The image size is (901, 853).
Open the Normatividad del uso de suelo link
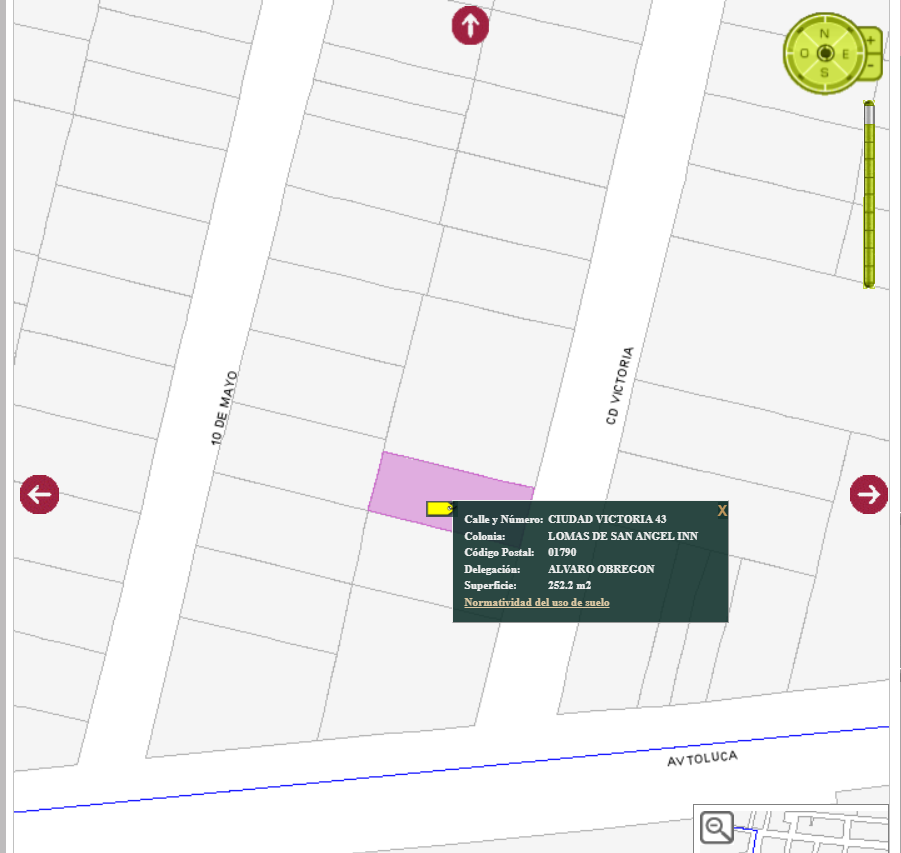[x=537, y=602]
